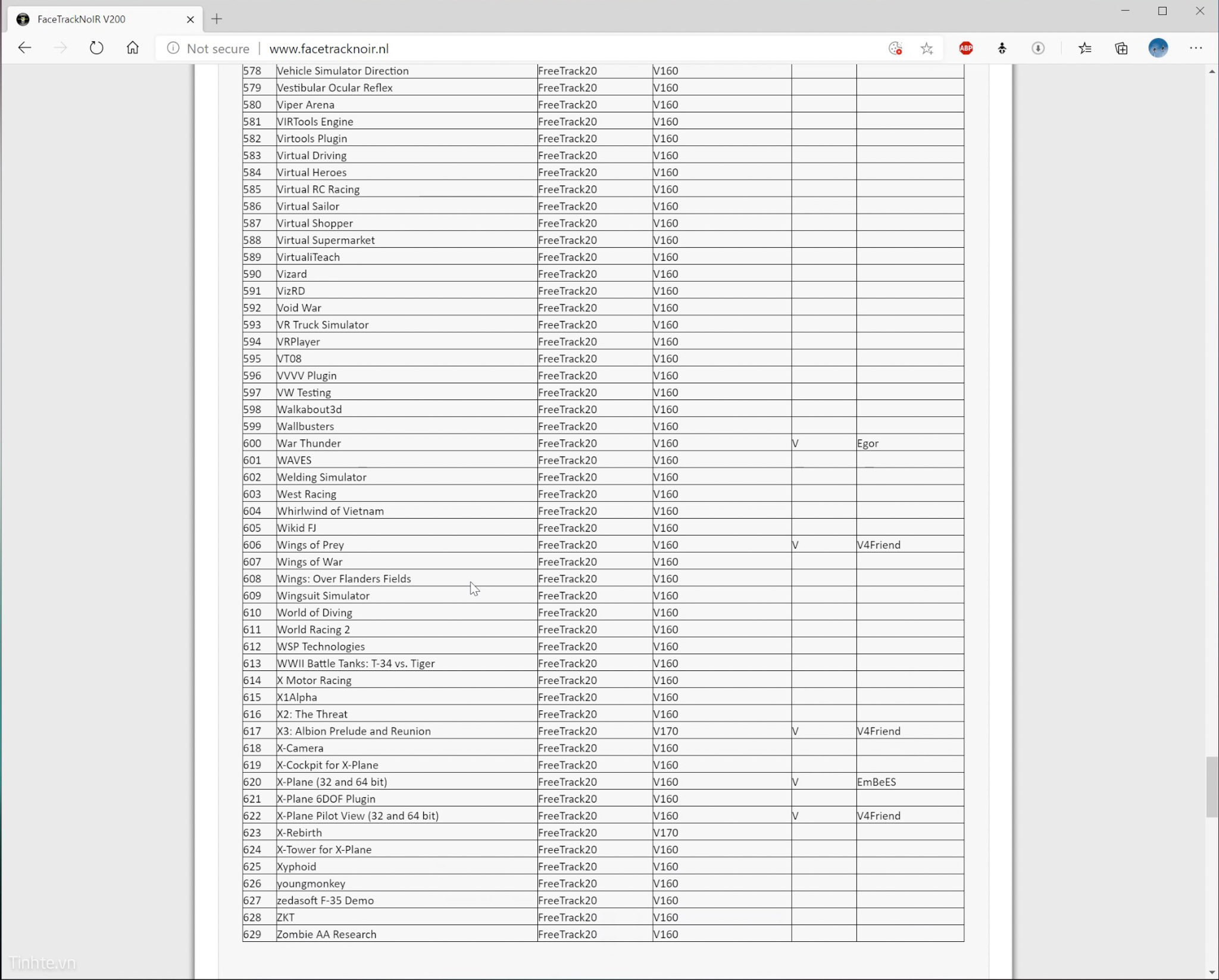The width and height of the screenshot is (1219, 980).
Task: Click V160 in the Void War row
Action: 665,308
